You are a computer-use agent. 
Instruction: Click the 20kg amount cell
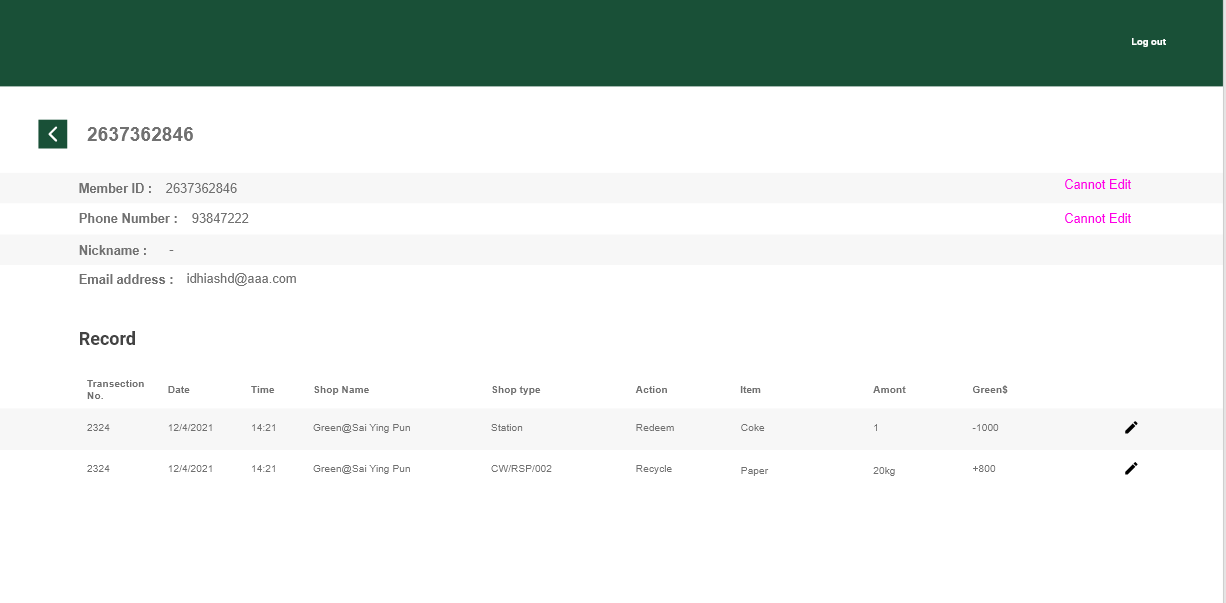[x=884, y=471]
